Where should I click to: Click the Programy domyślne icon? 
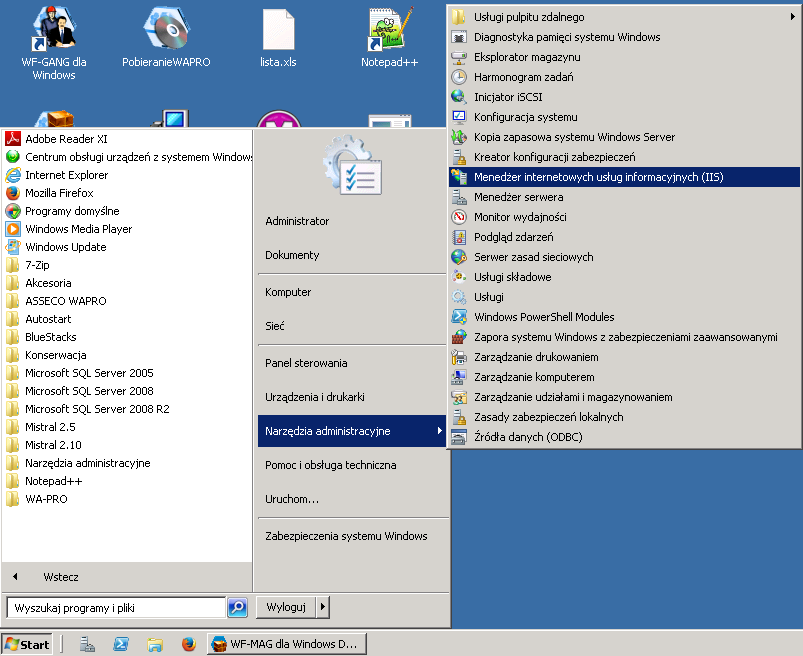(13, 211)
